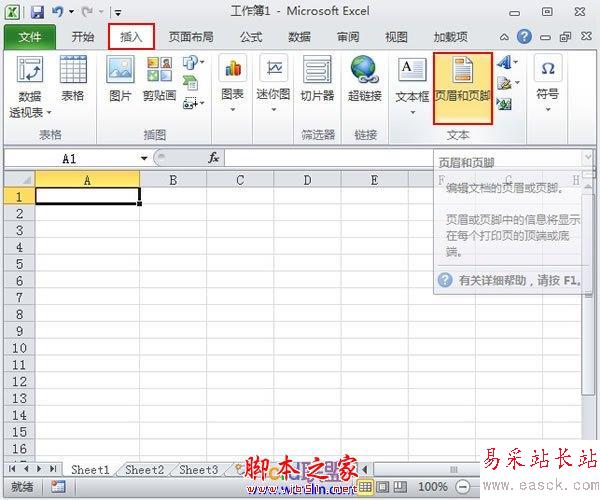Viewport: 600px width, 500px height.
Task: Insert a 超链接 (Hyperlink)
Action: (365, 78)
